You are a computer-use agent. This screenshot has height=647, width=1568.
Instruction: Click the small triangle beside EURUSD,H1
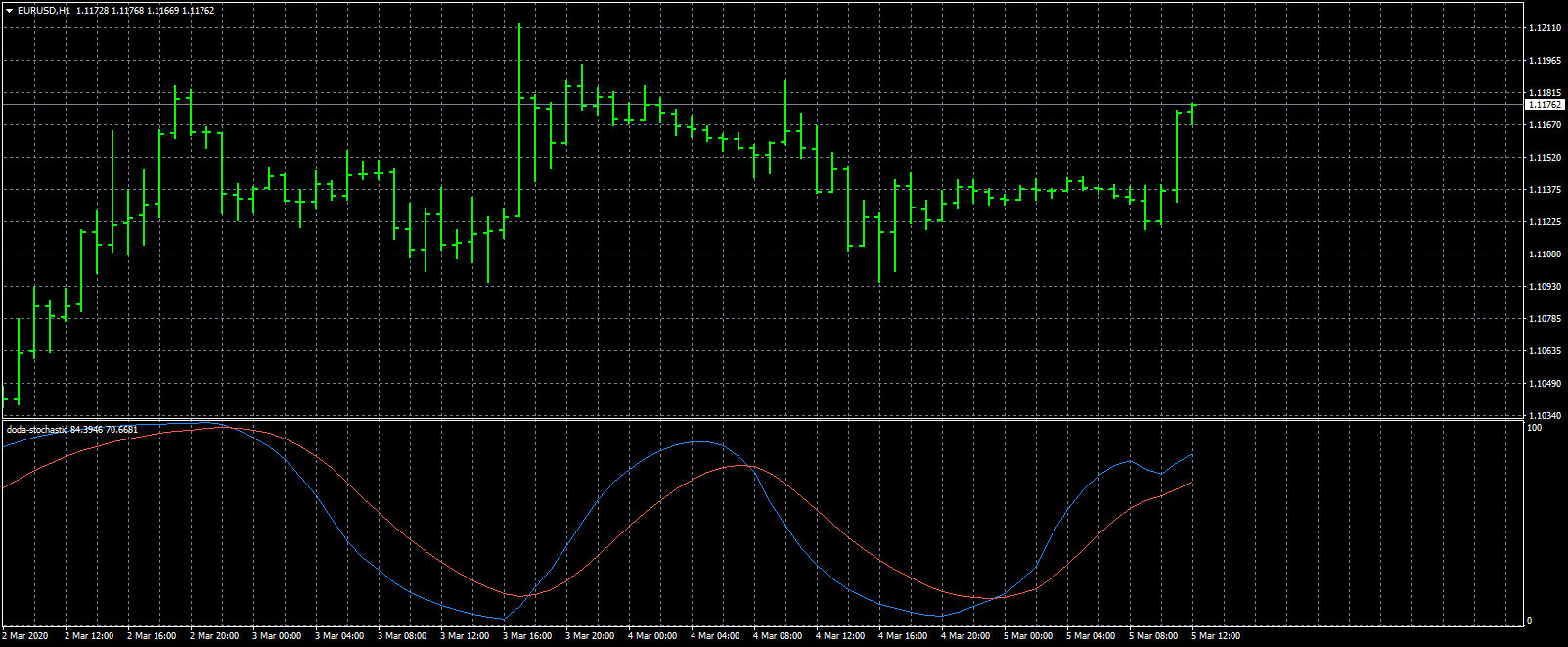coord(9,11)
